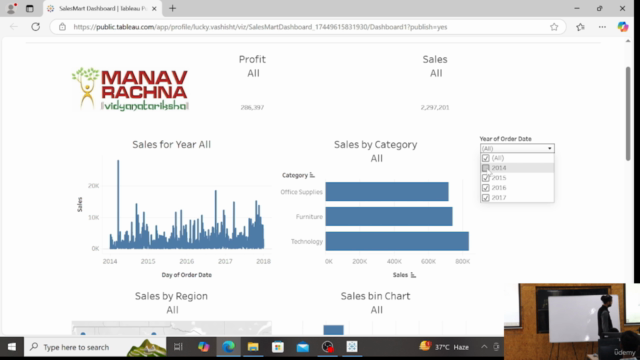
Task: Sort by Category header sort icon
Action: tap(312, 175)
